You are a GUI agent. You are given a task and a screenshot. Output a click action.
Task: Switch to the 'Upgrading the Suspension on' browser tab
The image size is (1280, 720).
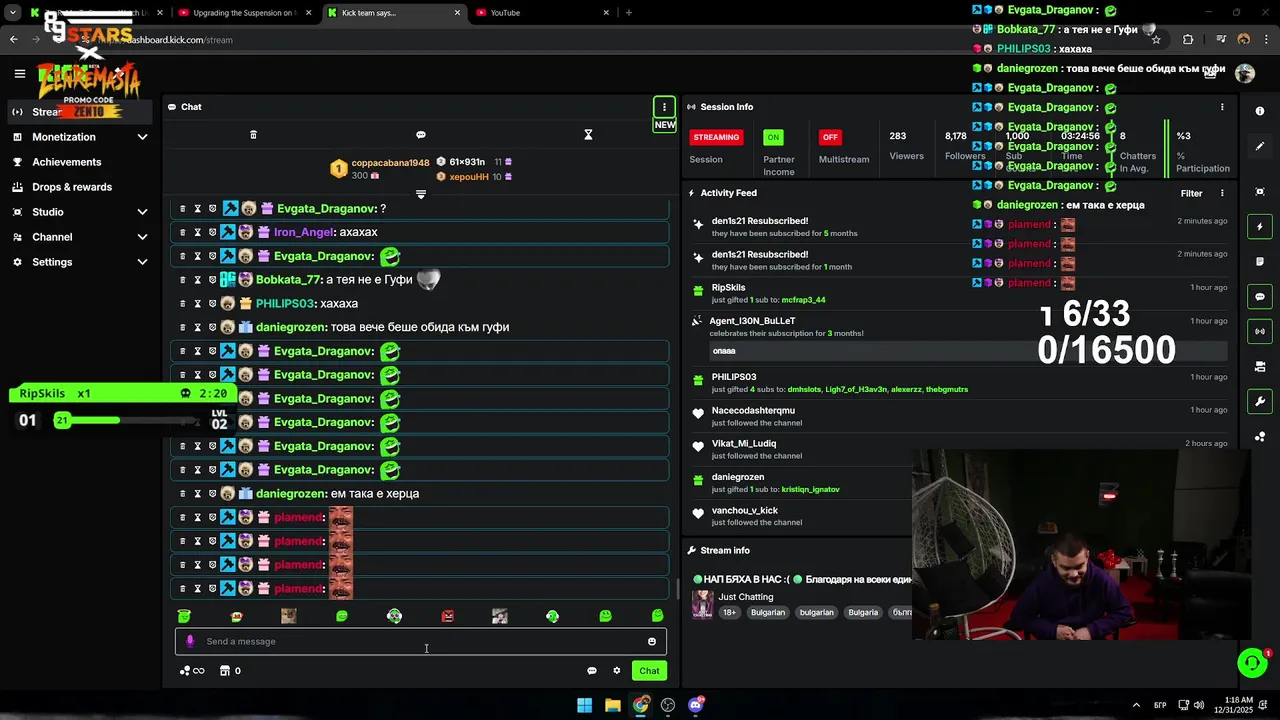[x=243, y=13]
